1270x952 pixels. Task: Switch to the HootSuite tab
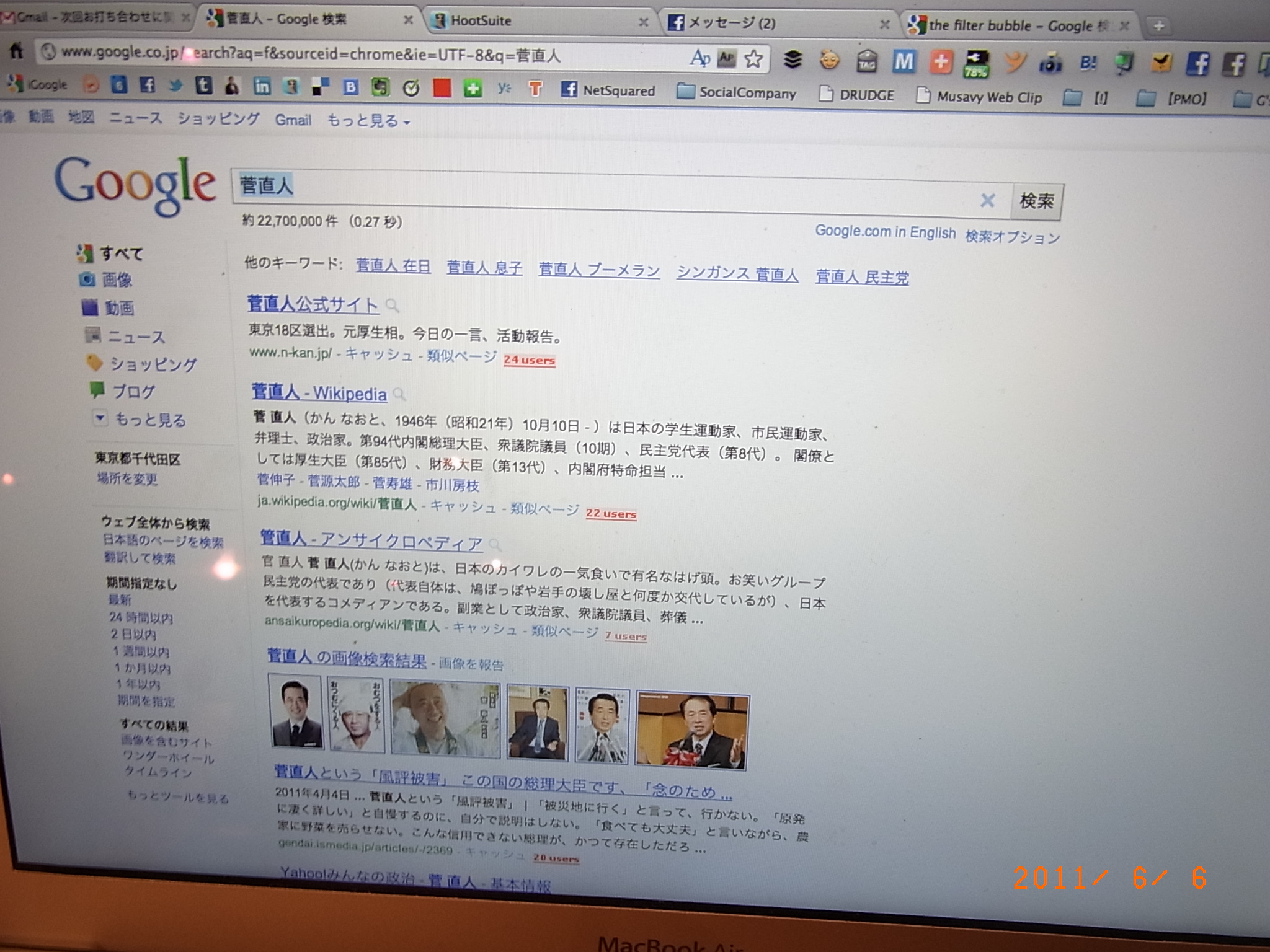(481, 21)
